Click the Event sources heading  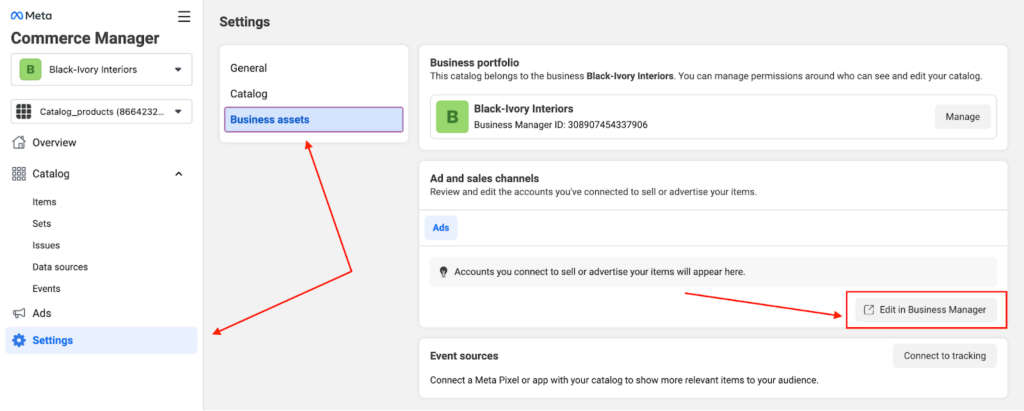464,356
